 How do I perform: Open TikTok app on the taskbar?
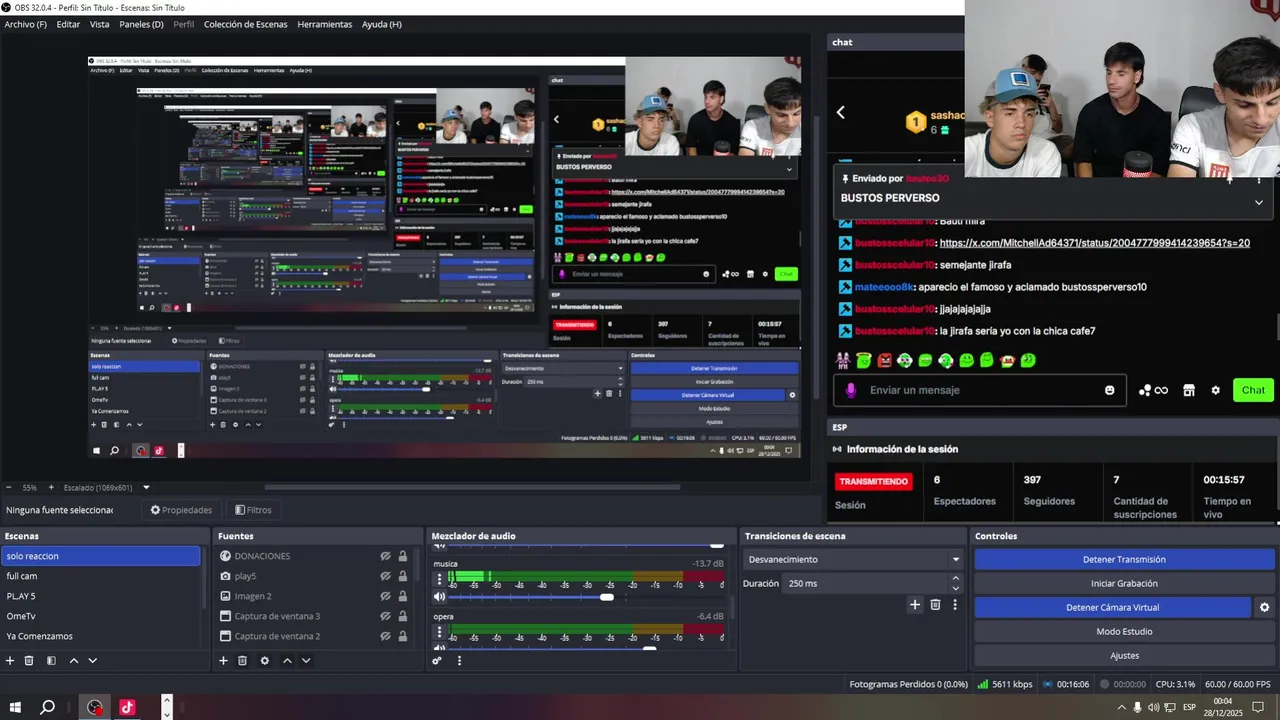127,707
